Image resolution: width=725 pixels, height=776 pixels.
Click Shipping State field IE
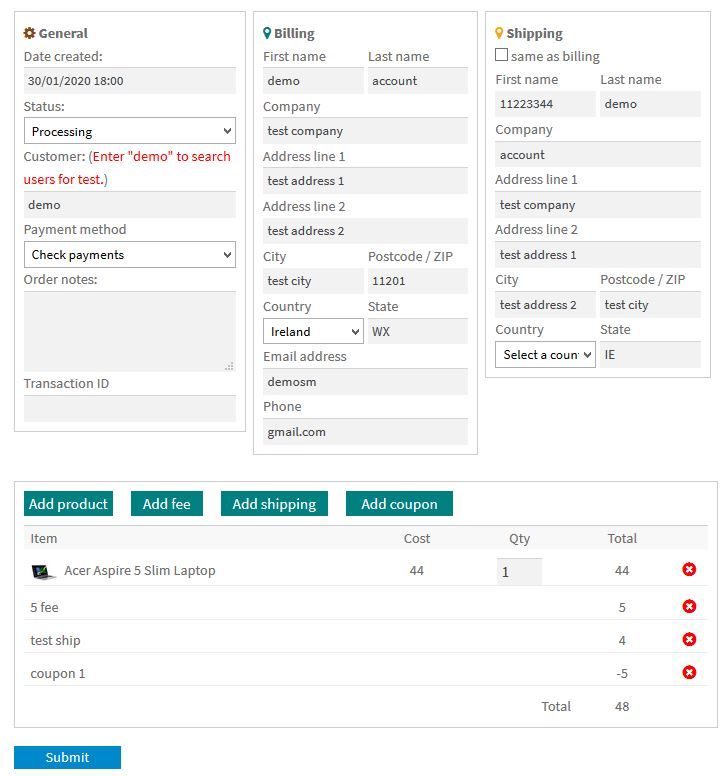650,354
